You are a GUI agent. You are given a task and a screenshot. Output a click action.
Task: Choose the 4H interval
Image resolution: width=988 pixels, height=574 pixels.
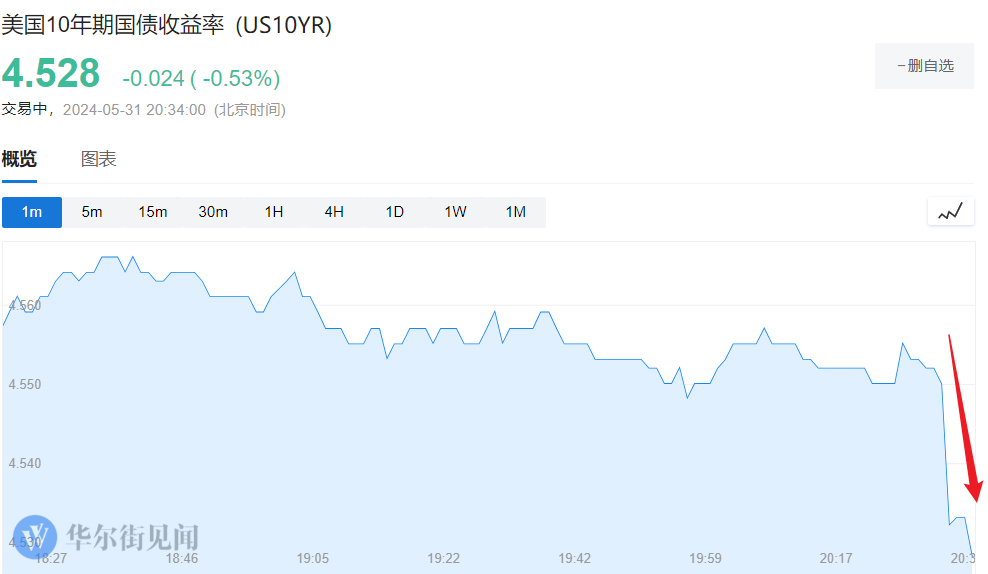[334, 212]
